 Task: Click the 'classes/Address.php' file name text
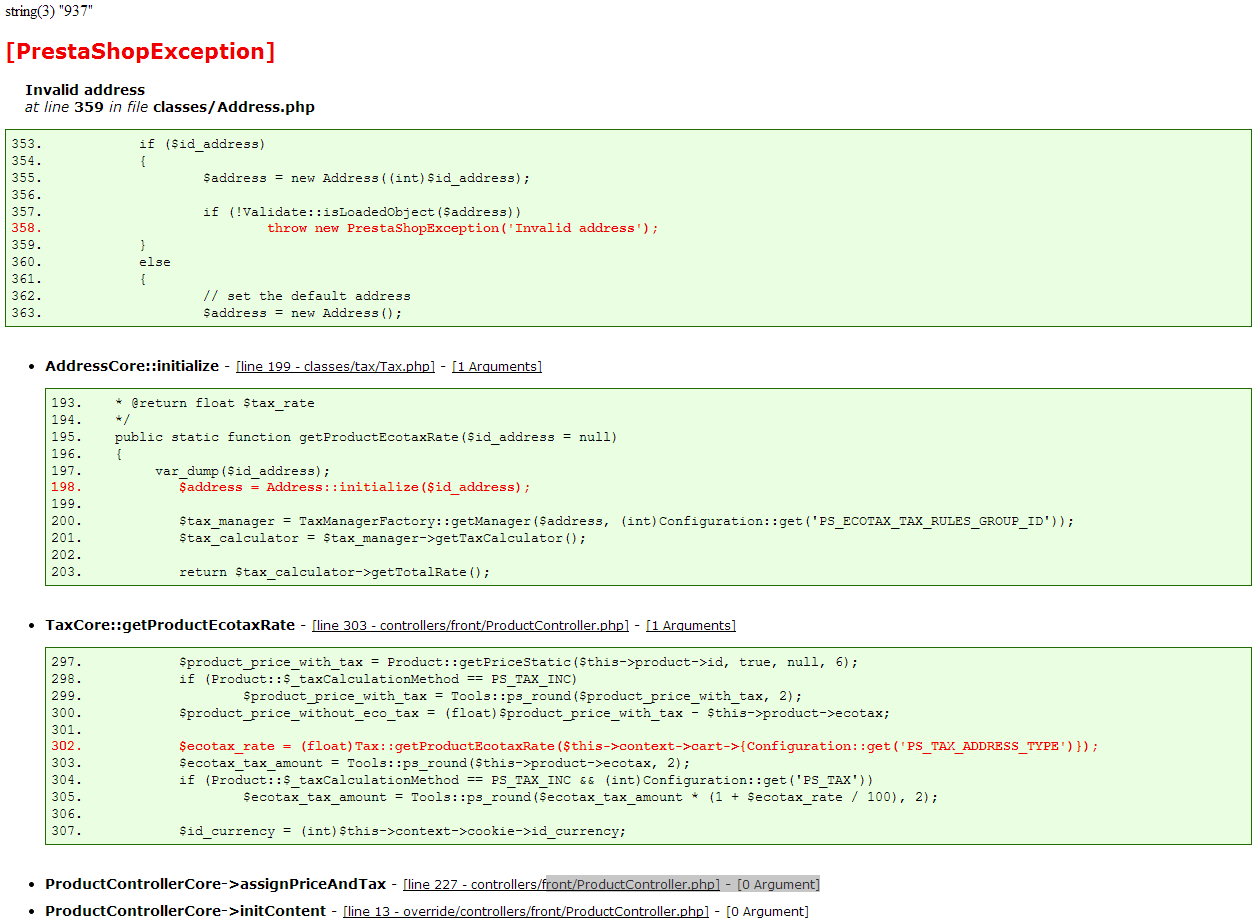tap(234, 107)
